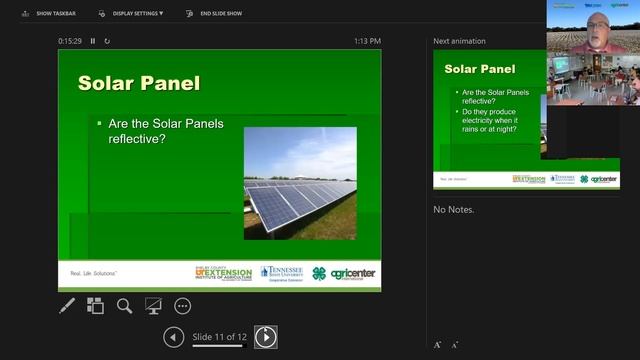Click the No Notes text area
The image size is (640, 360).
click(x=453, y=209)
